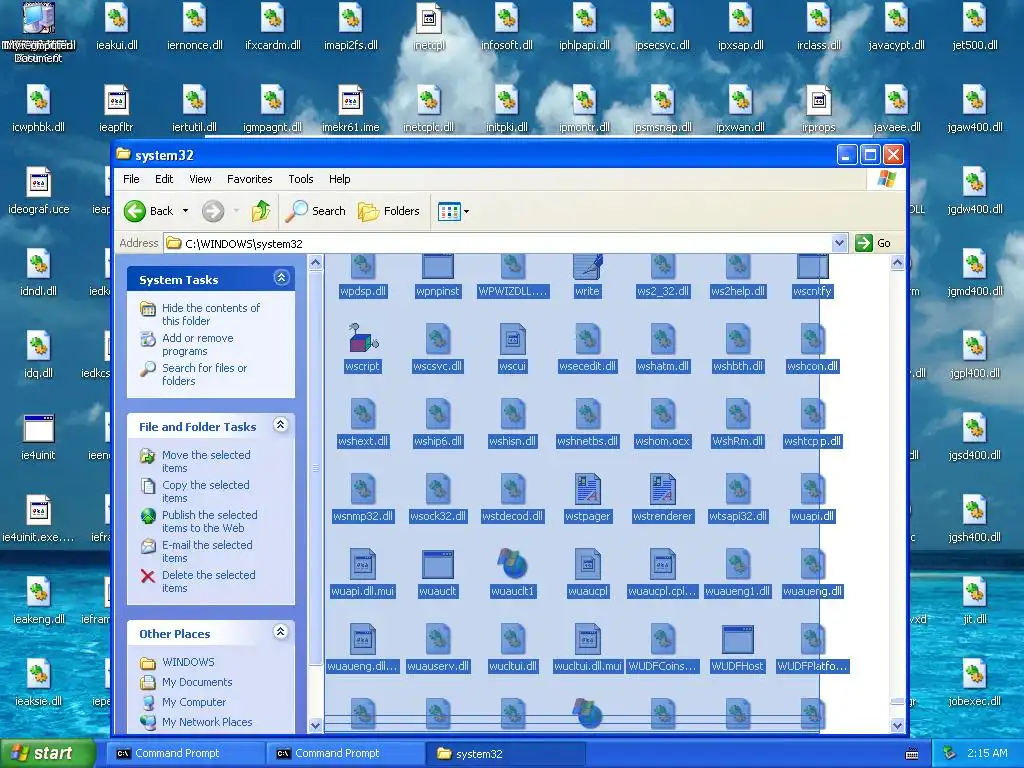1024x768 pixels.
Task: Click E-mail the selected items link
Action: (206, 551)
